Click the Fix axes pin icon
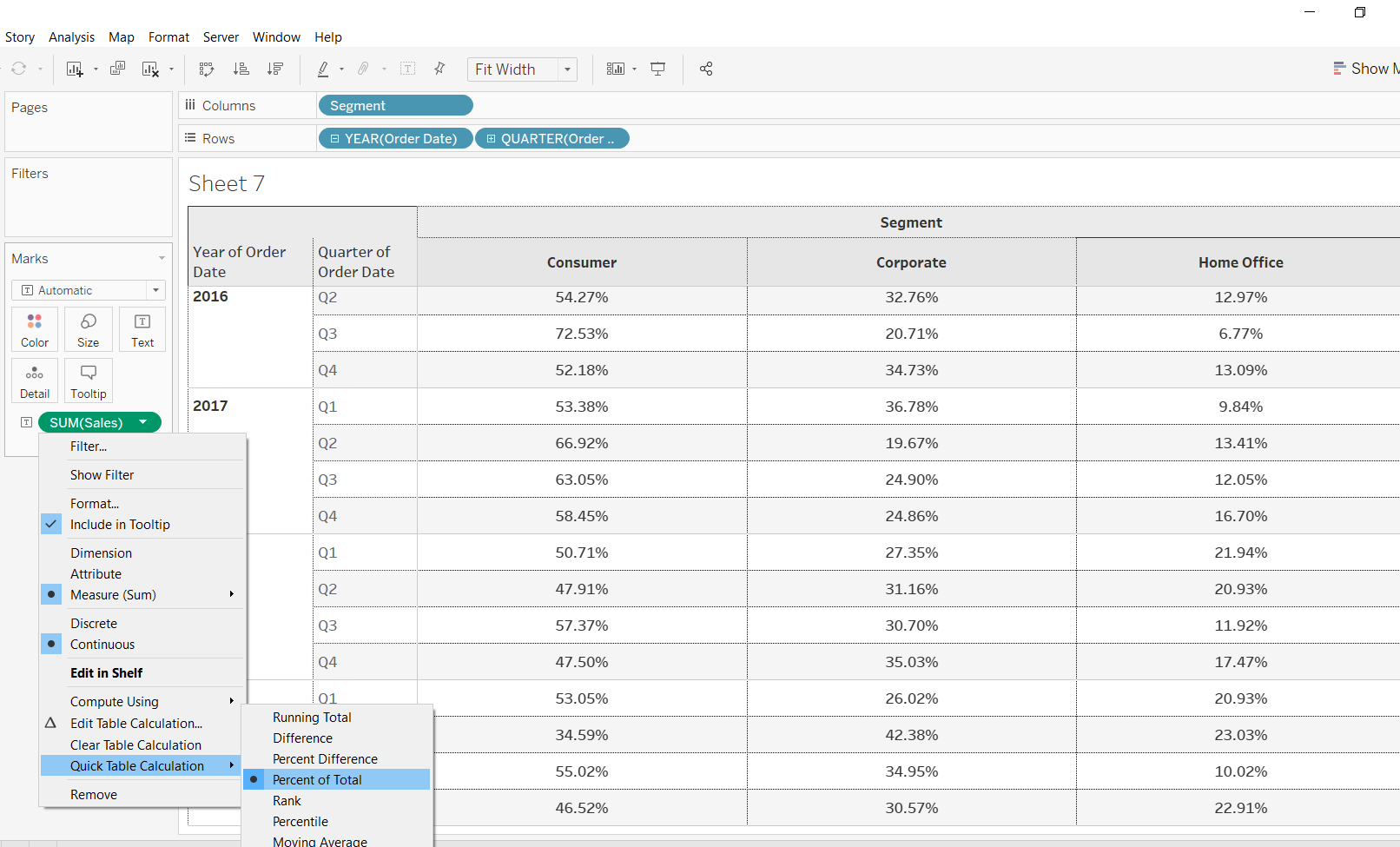 click(439, 69)
